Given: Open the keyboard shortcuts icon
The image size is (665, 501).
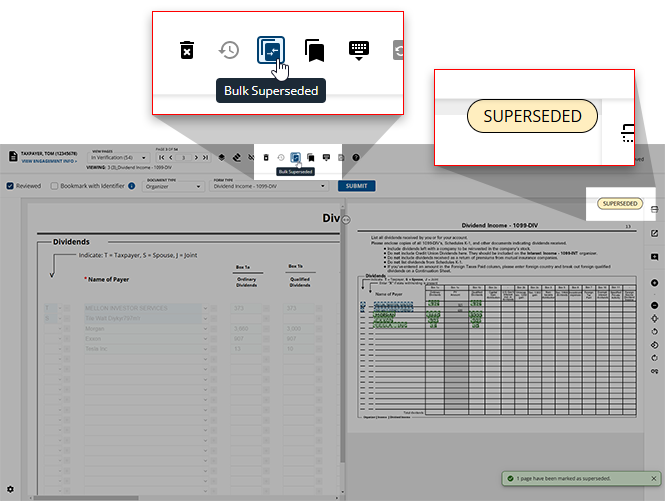Looking at the screenshot, I should click(x=326, y=158).
